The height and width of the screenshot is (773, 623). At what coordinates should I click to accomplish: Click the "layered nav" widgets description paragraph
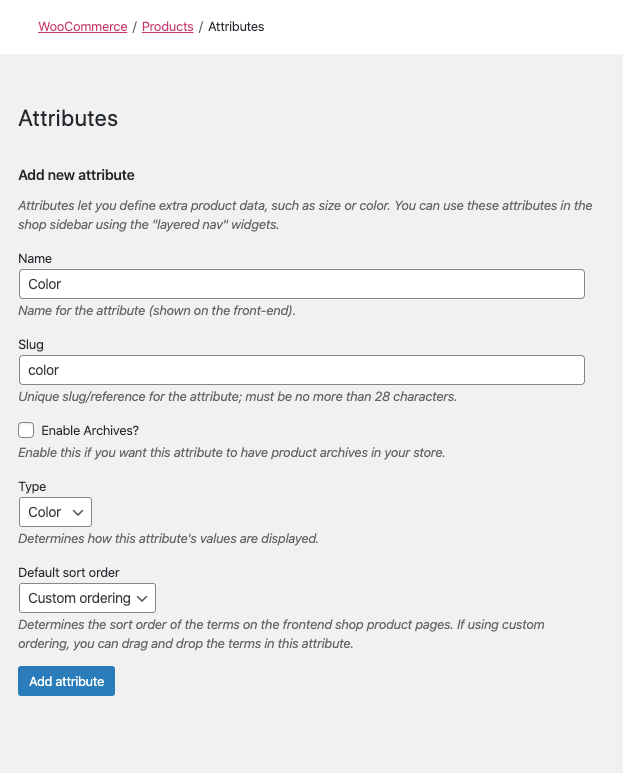click(305, 215)
